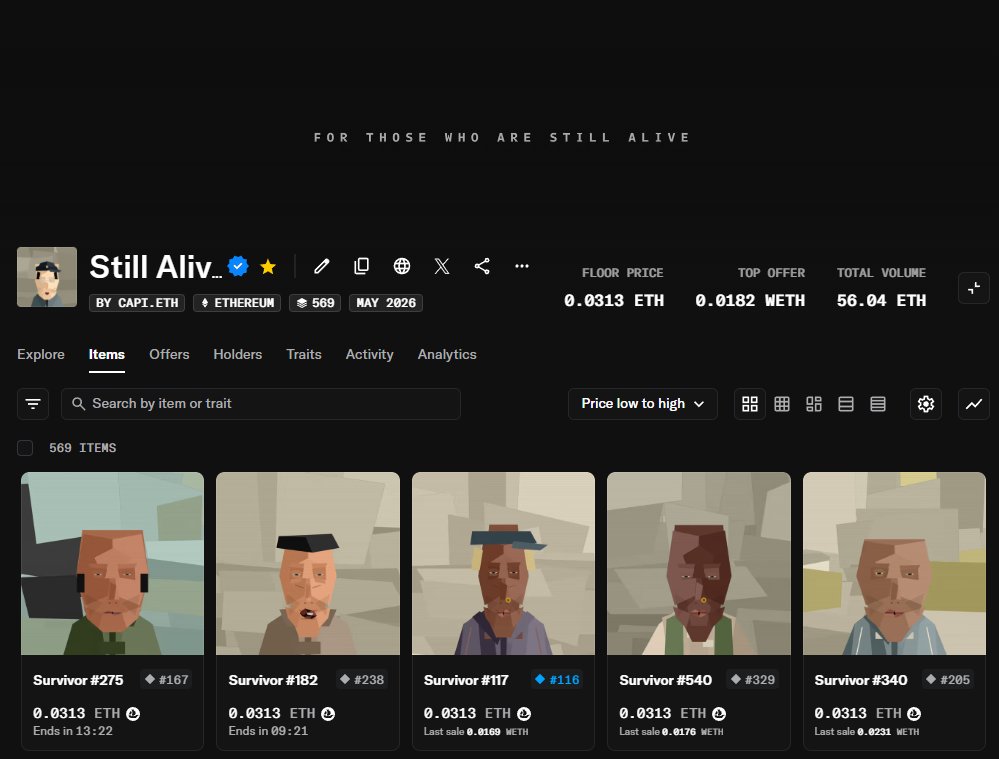This screenshot has width=999, height=759.
Task: Collapse the stats panel with arrows icon
Action: click(x=974, y=288)
